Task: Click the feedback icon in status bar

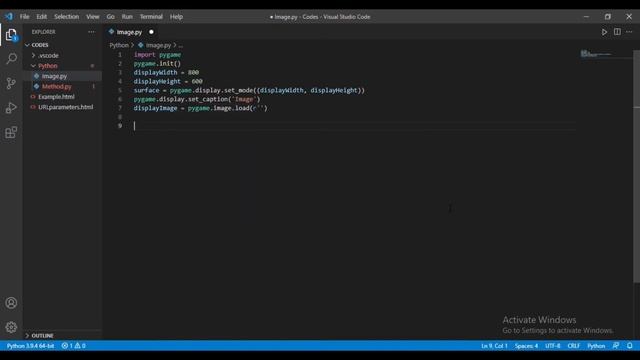Action: 616,346
